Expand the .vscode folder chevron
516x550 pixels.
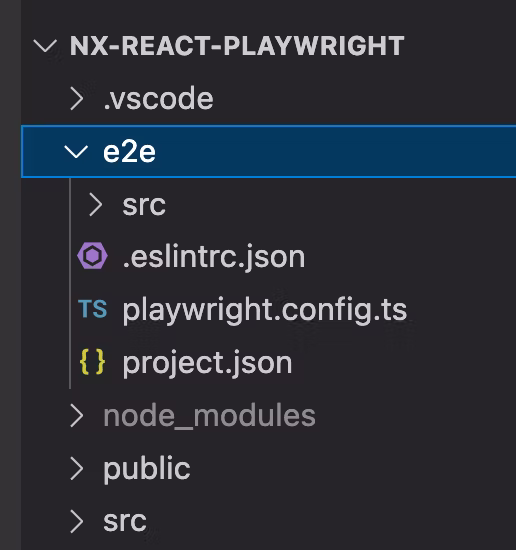pos(77,99)
